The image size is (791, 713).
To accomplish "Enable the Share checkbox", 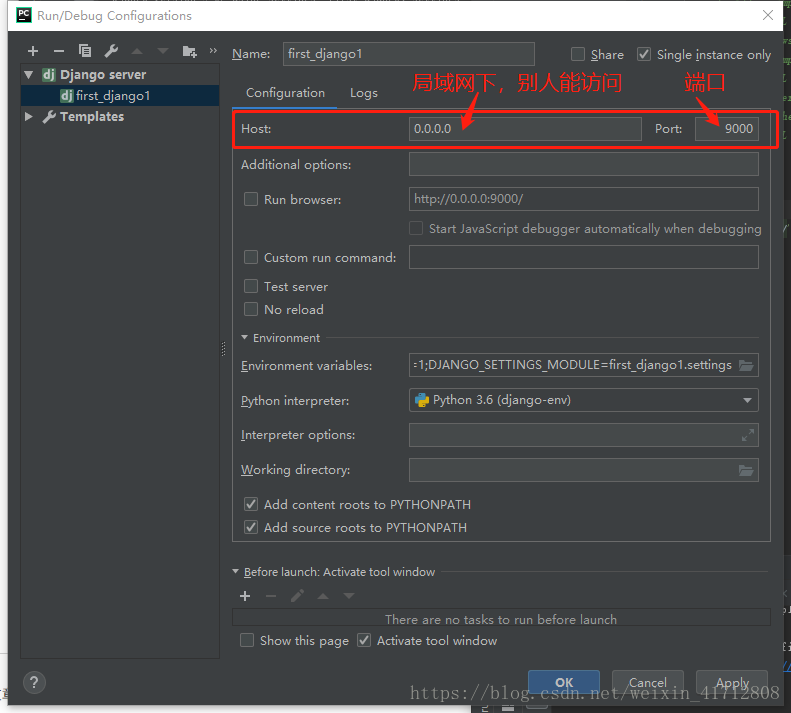I will [x=578, y=54].
